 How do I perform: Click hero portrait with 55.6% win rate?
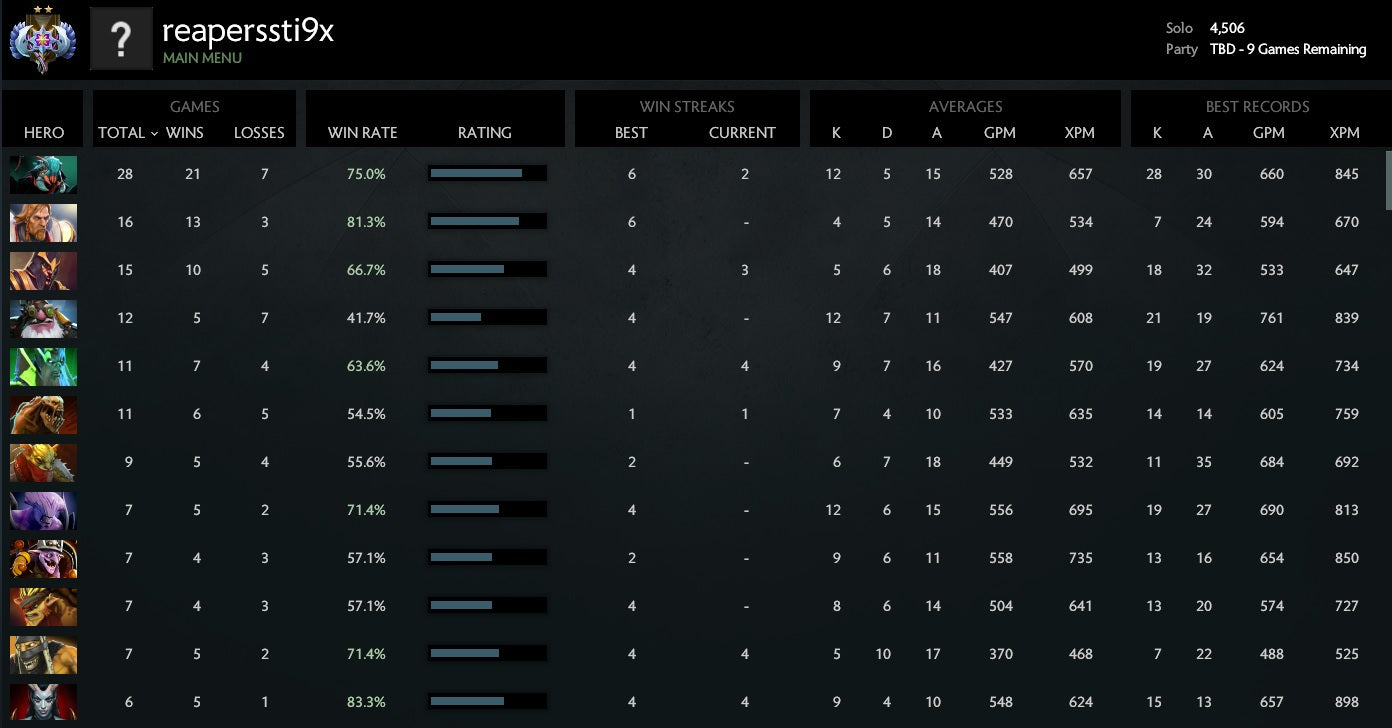point(43,462)
